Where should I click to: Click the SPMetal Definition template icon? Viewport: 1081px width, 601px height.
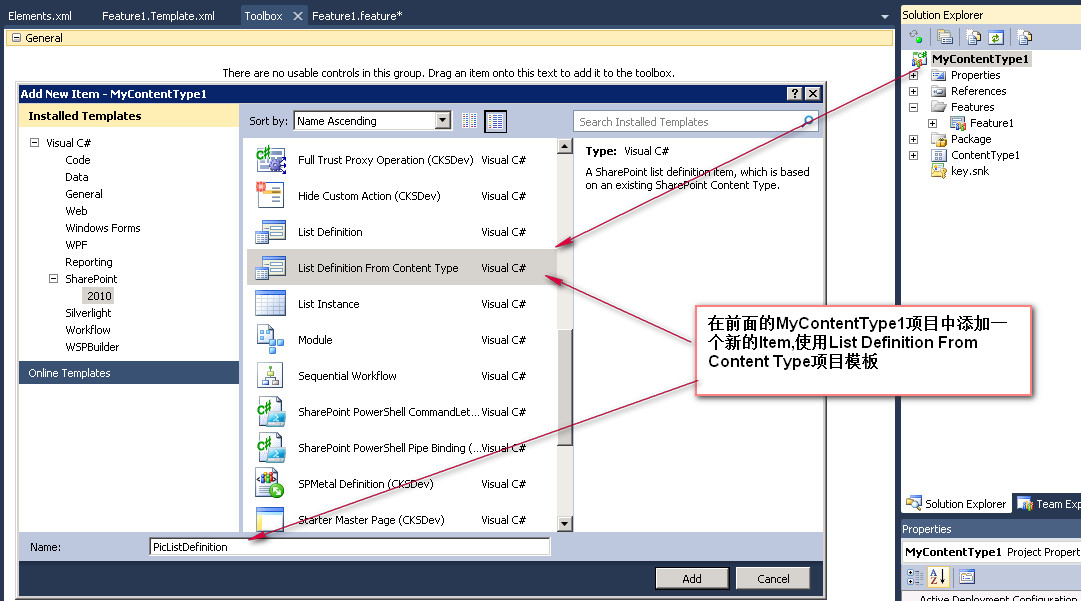pyautogui.click(x=270, y=483)
